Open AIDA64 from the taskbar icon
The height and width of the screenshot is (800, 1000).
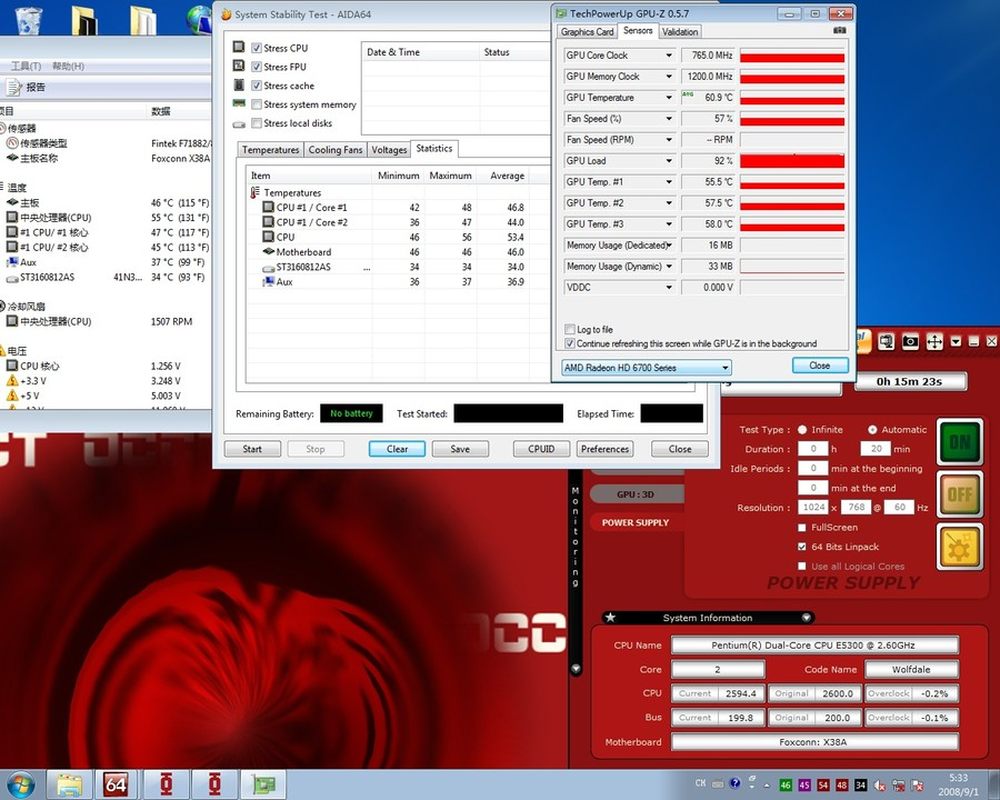pyautogui.click(x=116, y=784)
